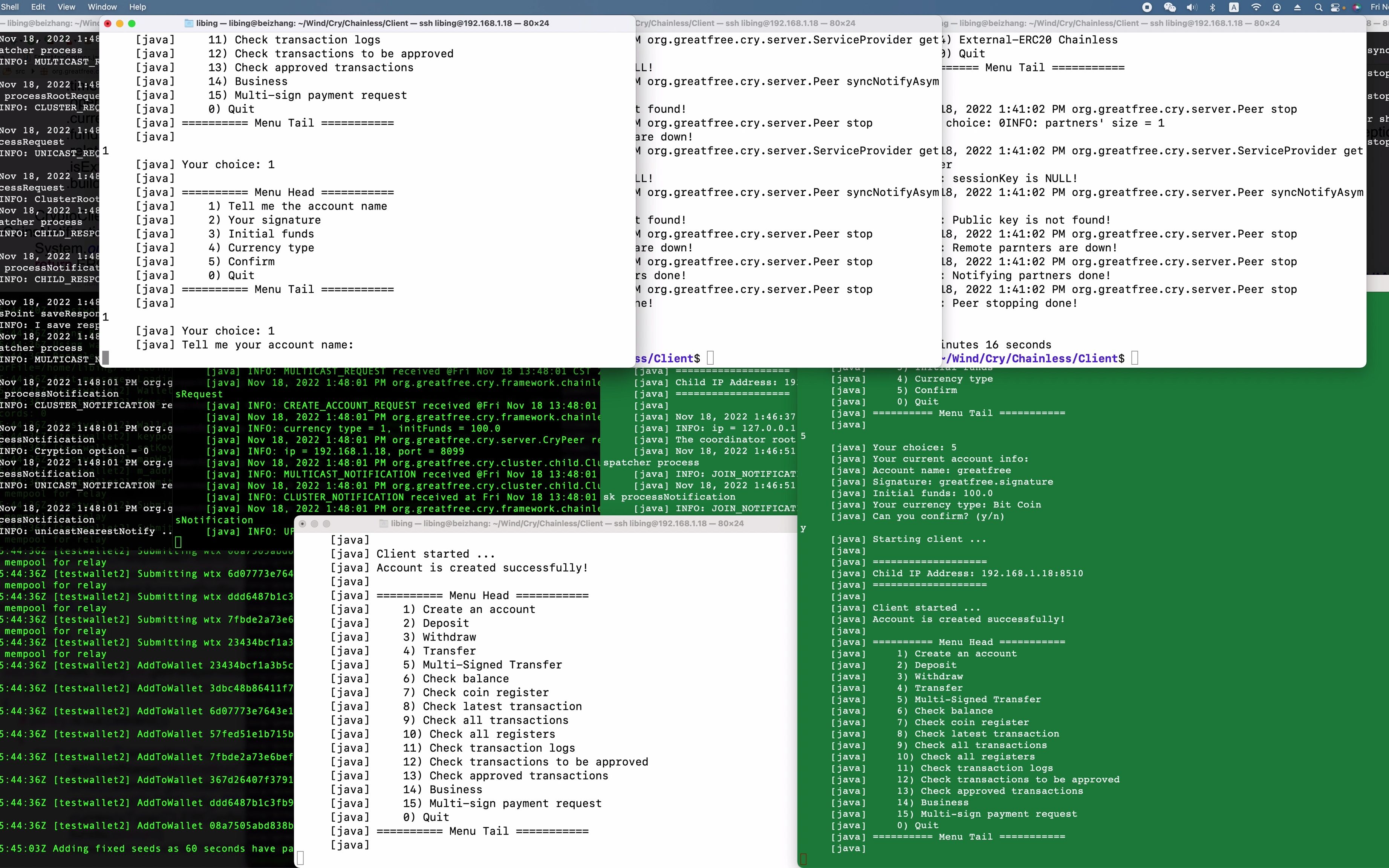The image size is (1389, 868).
Task: Open the user account menu bar icon
Action: pos(1276,7)
